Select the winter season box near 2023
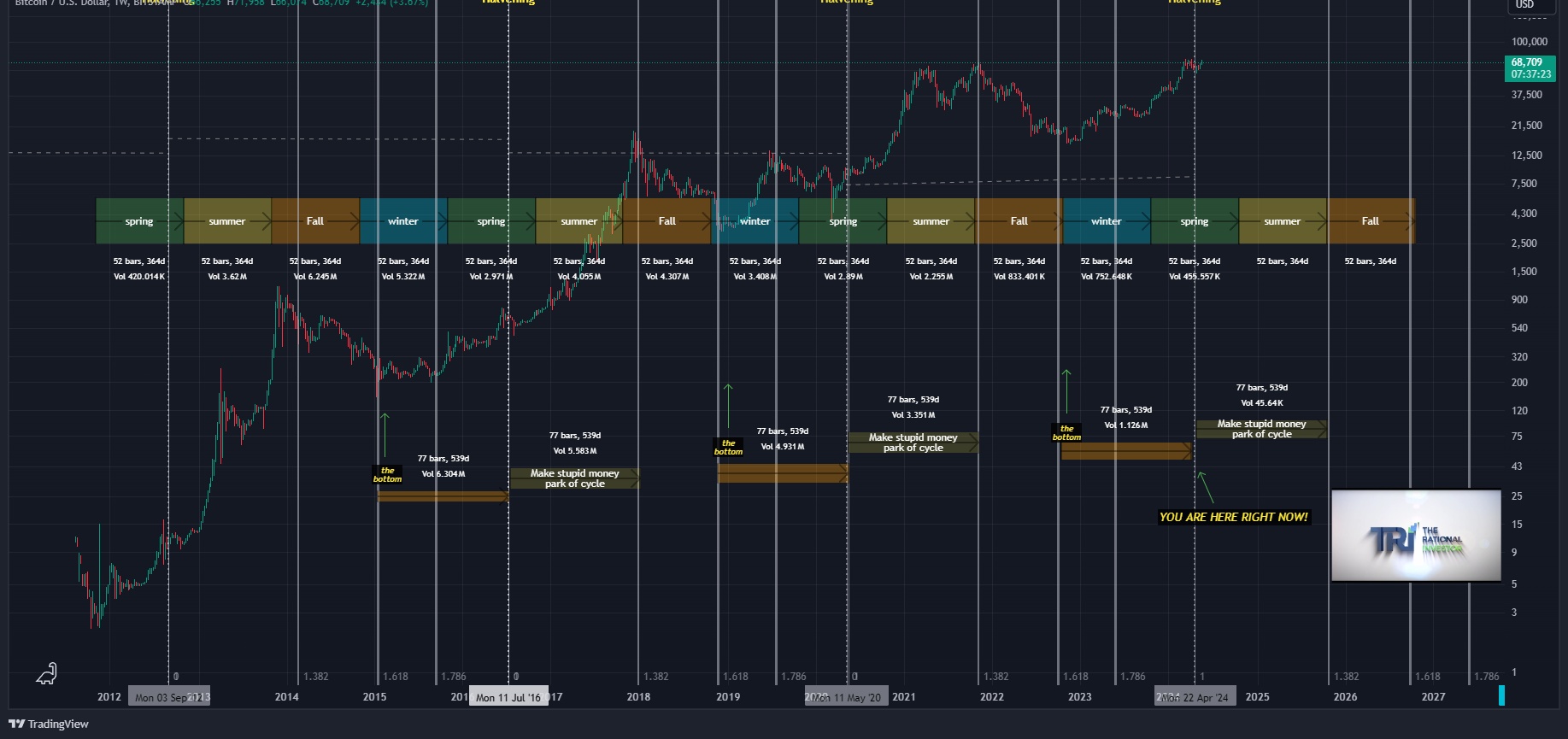 coord(1106,220)
